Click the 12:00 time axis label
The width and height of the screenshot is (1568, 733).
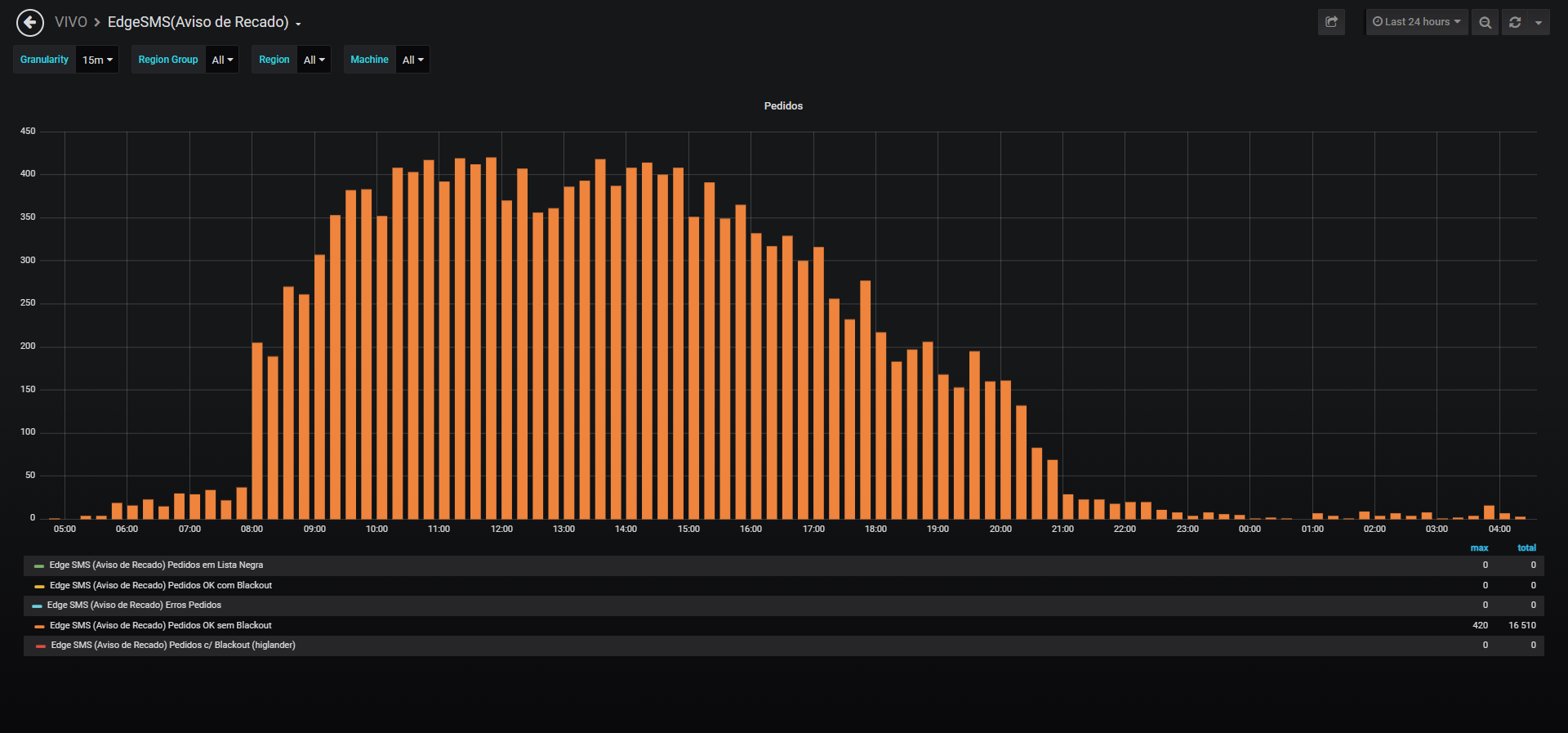501,530
